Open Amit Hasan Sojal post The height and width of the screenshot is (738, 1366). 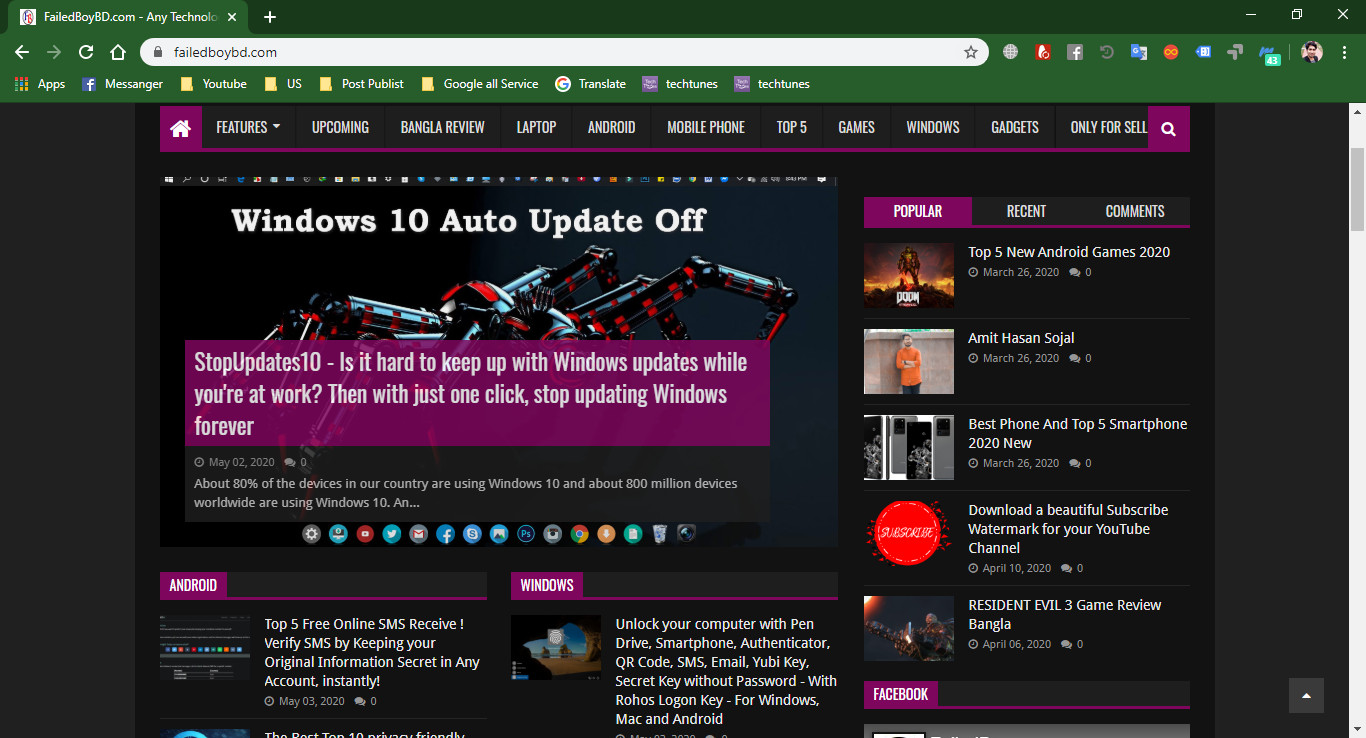click(1021, 338)
